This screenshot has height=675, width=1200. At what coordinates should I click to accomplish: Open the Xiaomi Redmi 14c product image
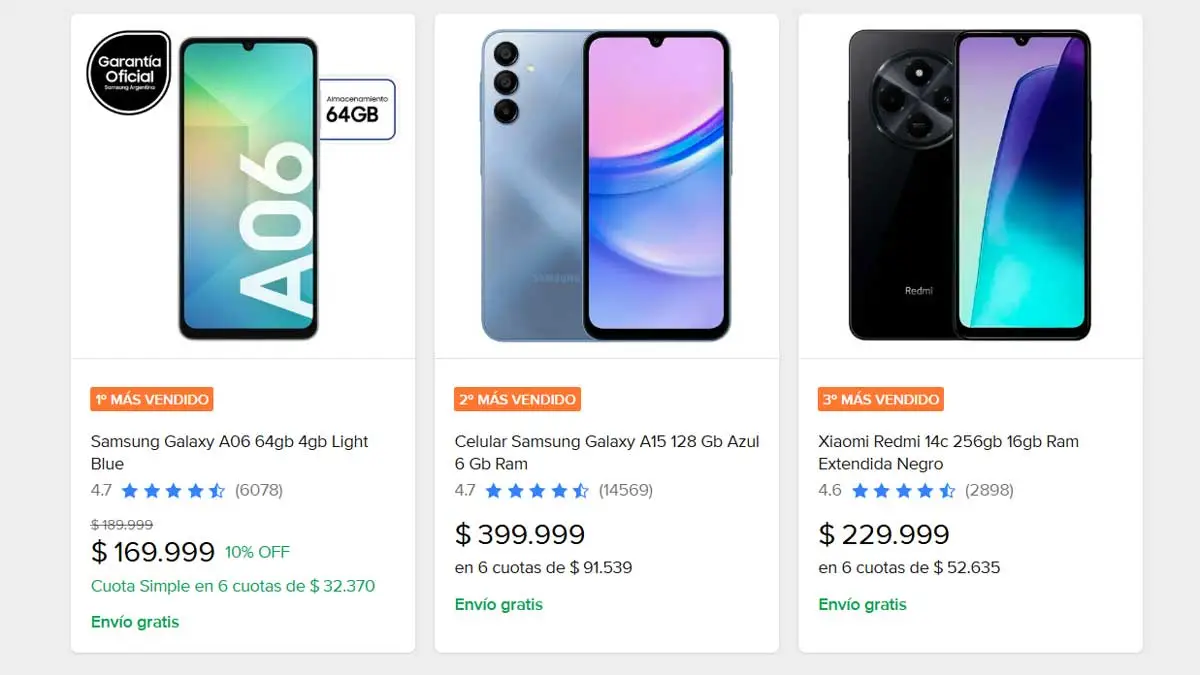tap(969, 185)
